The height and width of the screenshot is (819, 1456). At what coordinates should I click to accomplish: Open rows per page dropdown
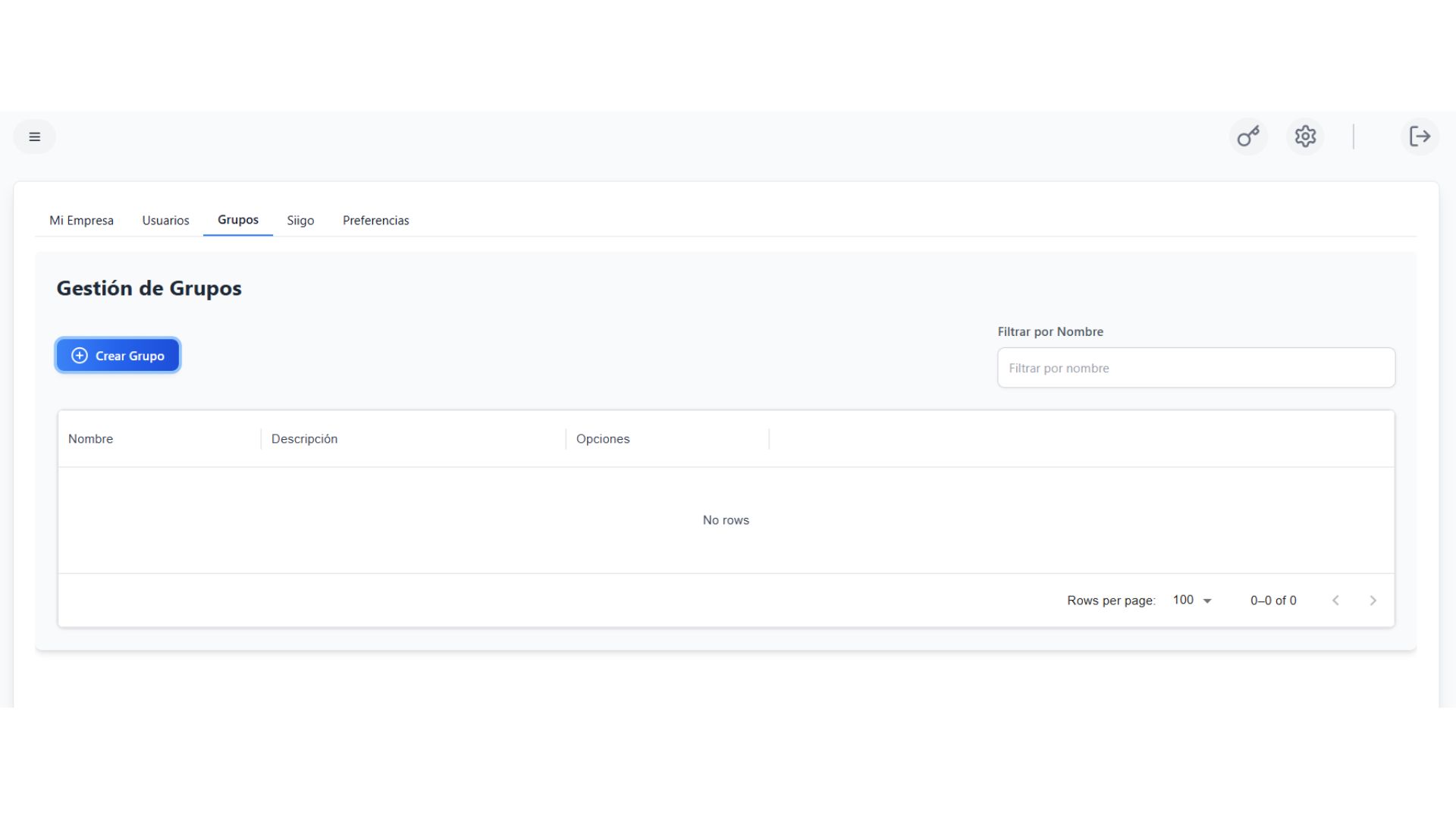1192,600
